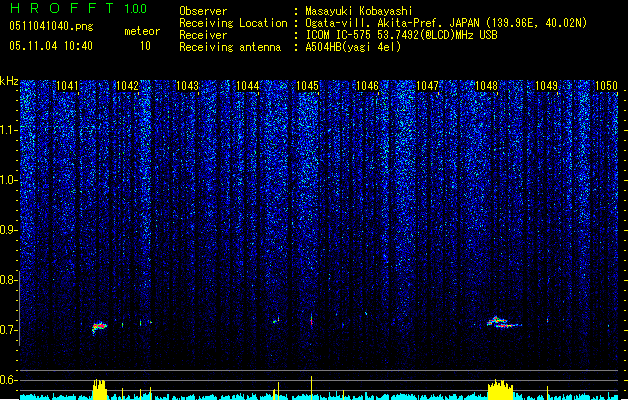Select the meteor count value 10

[145, 46]
